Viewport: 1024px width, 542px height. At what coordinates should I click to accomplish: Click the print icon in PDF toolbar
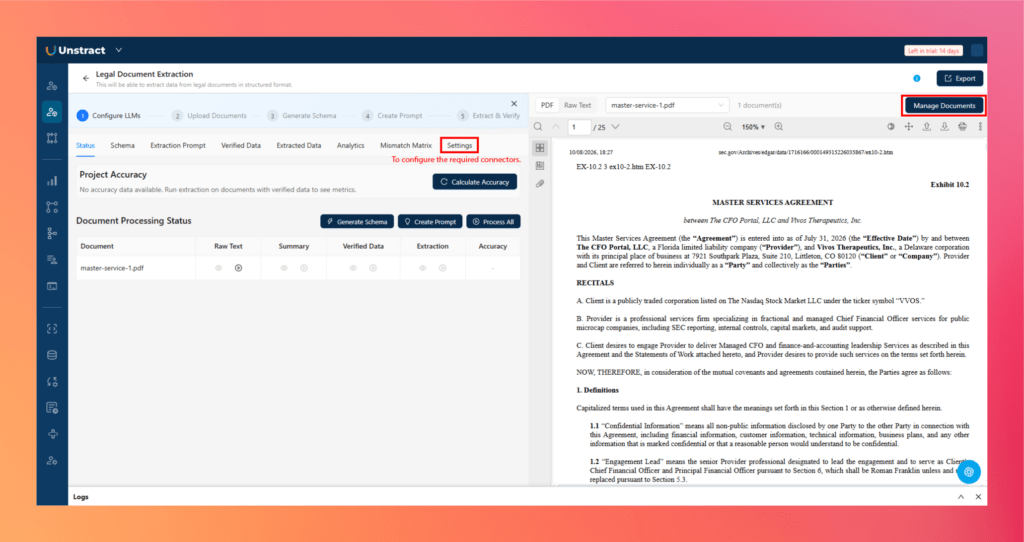pos(962,127)
